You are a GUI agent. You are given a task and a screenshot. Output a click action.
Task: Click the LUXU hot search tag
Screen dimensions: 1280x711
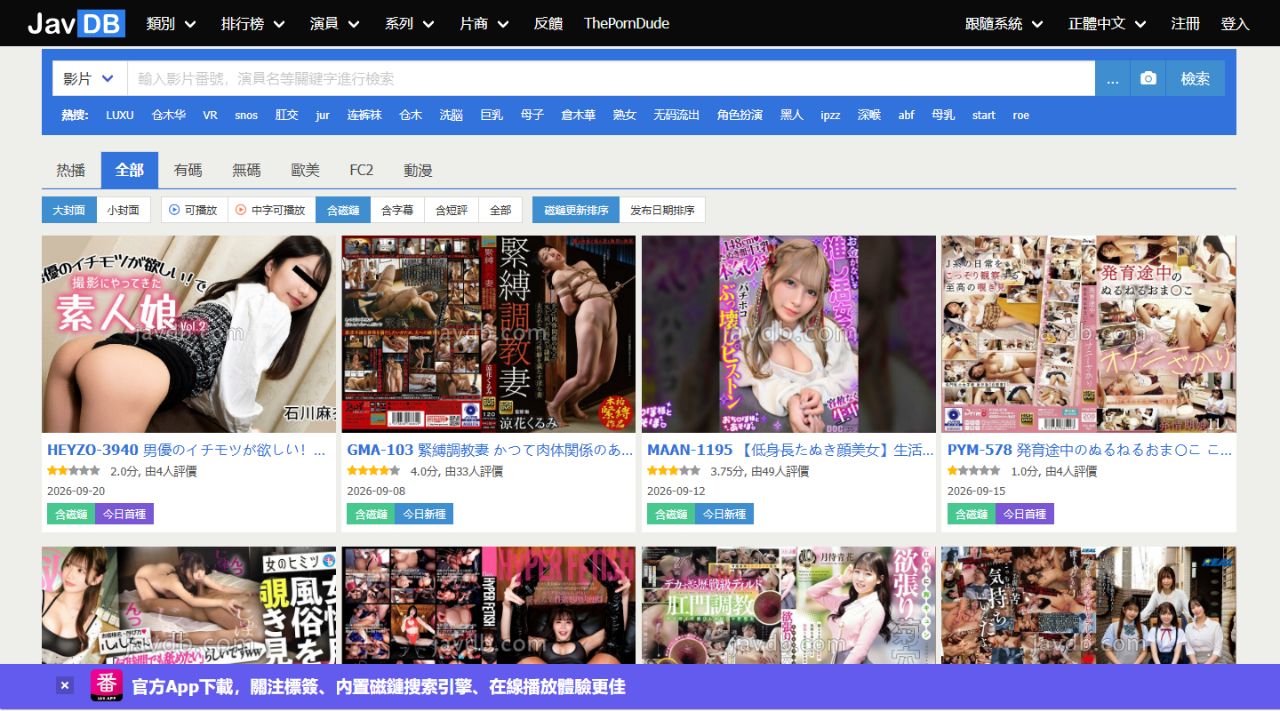click(x=120, y=115)
